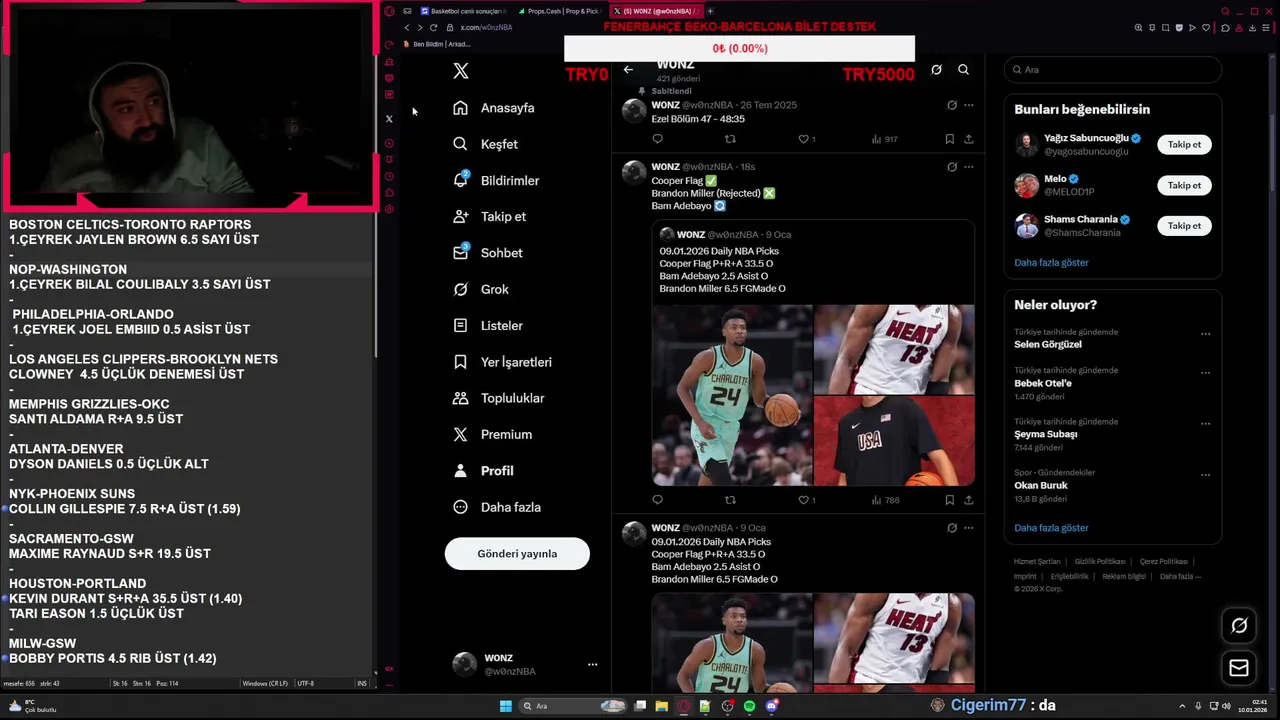Open floating Grok button at lower right

click(x=1239, y=625)
